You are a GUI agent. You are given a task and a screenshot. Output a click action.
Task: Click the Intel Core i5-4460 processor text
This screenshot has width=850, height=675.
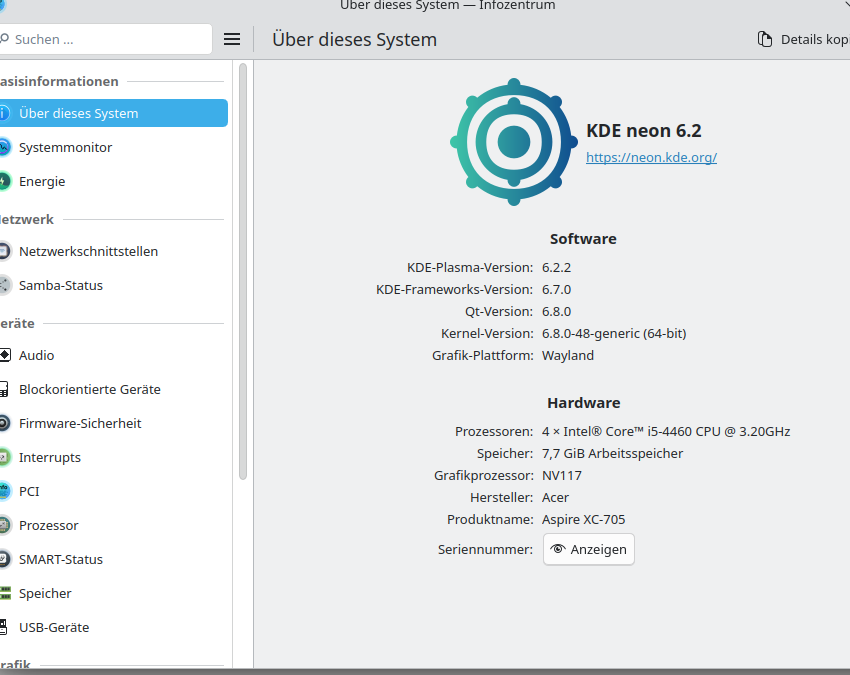[666, 432]
